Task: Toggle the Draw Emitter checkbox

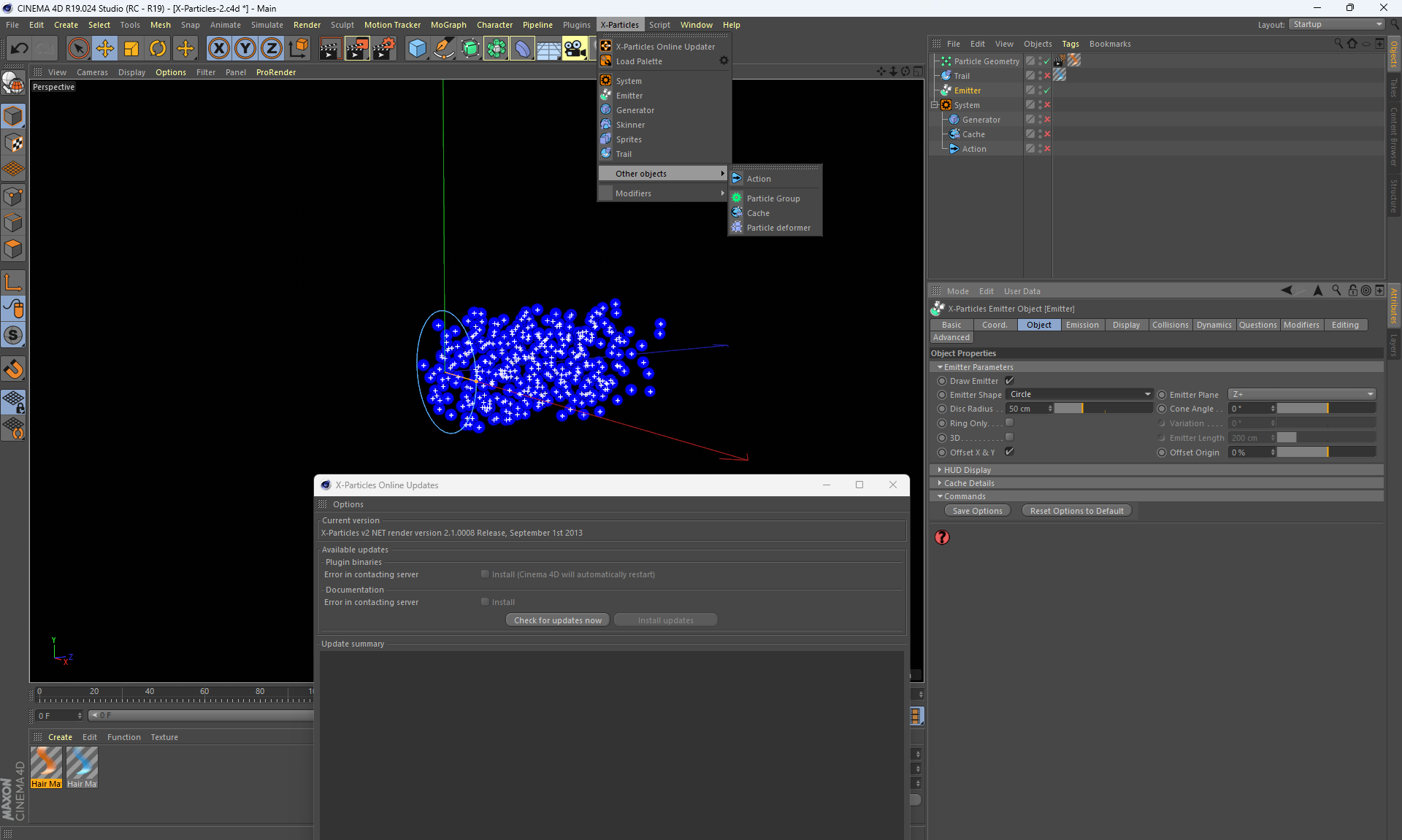Action: click(x=1009, y=381)
